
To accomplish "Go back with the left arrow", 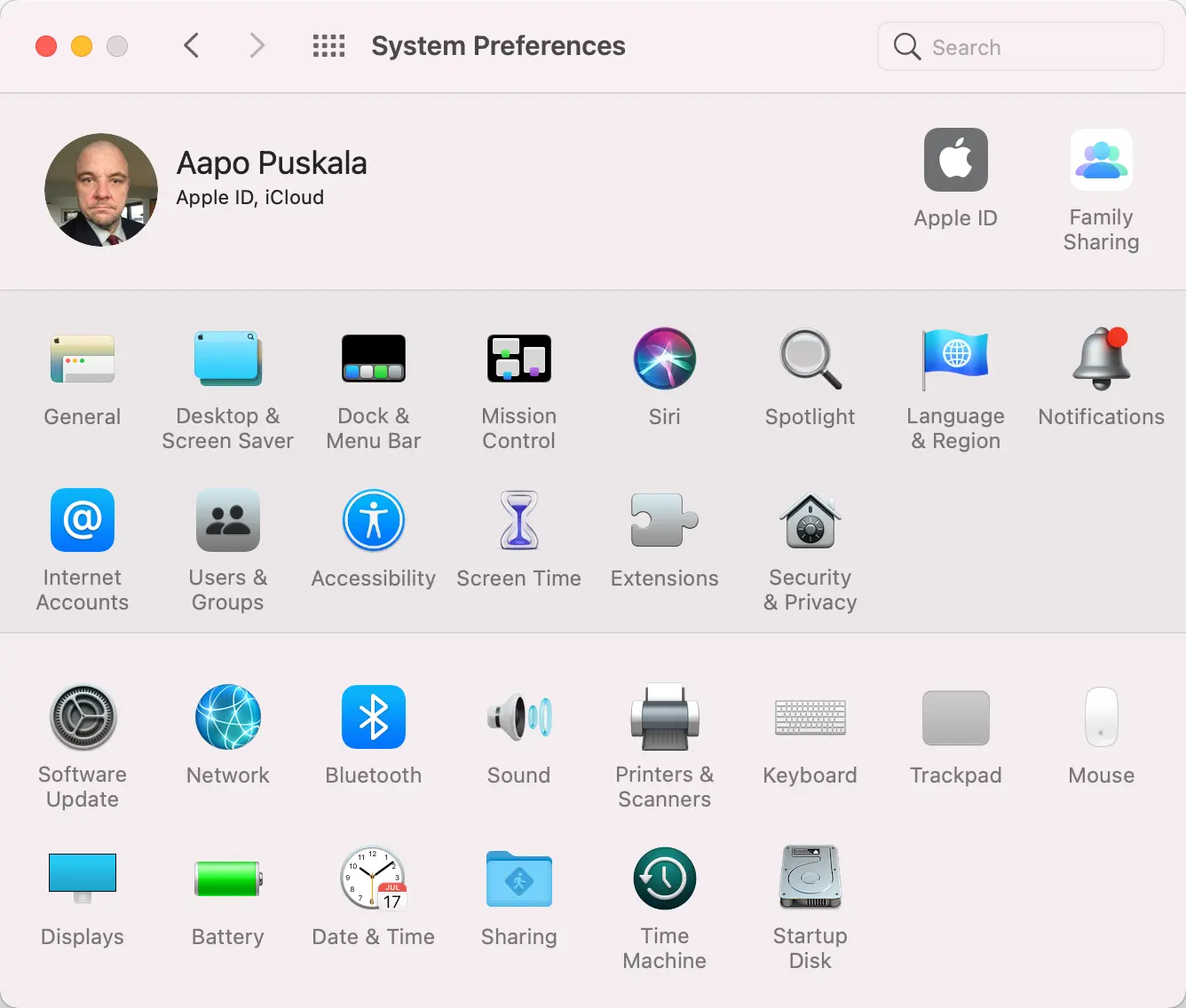I will [191, 45].
